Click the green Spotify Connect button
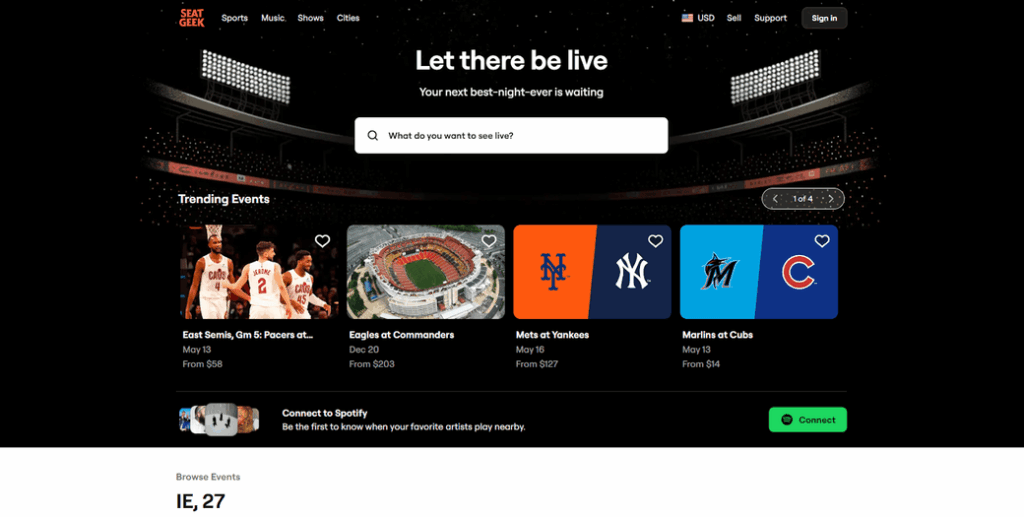The width and height of the screenshot is (1024, 517). (807, 420)
